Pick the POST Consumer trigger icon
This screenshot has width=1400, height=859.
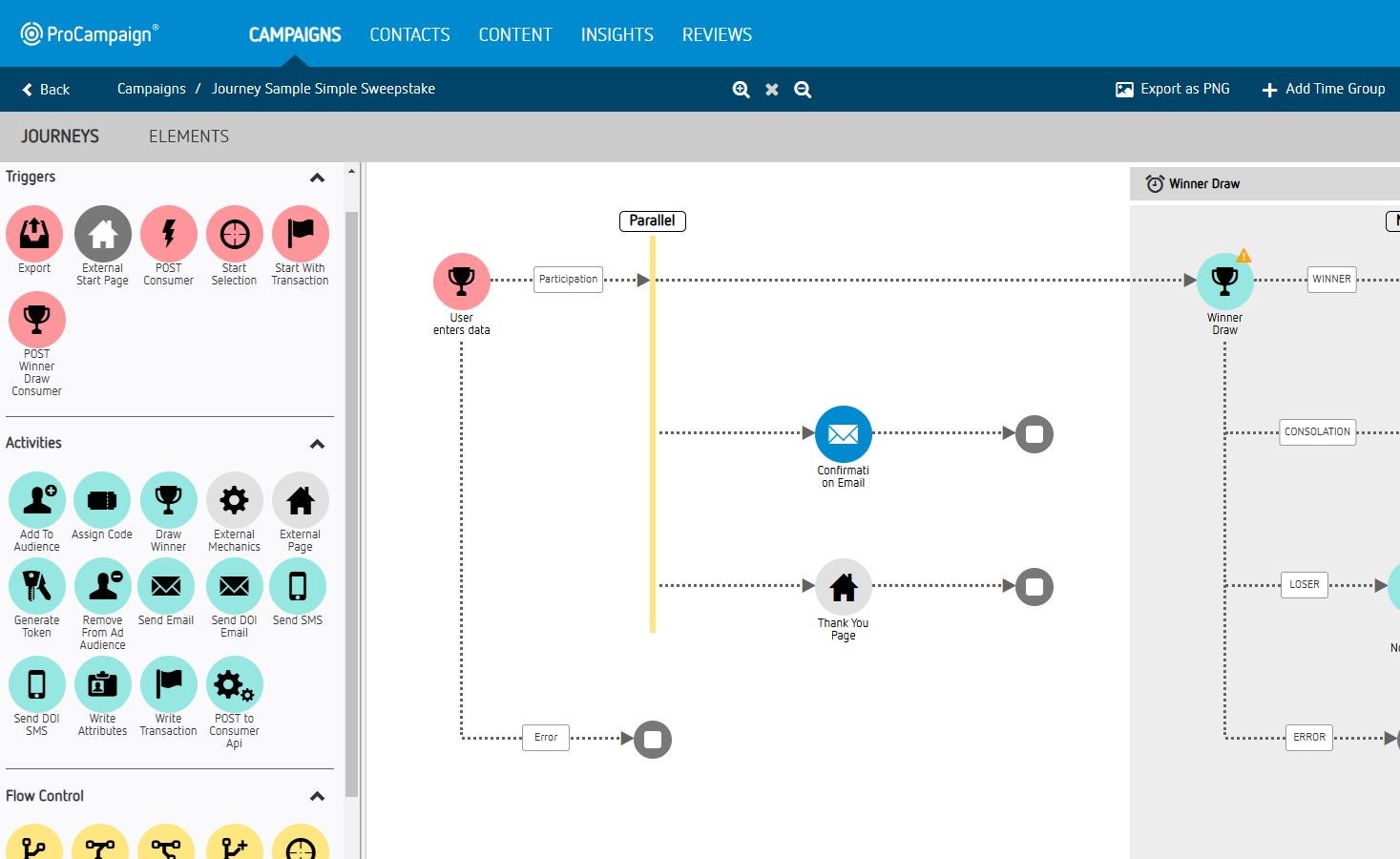[x=169, y=234]
